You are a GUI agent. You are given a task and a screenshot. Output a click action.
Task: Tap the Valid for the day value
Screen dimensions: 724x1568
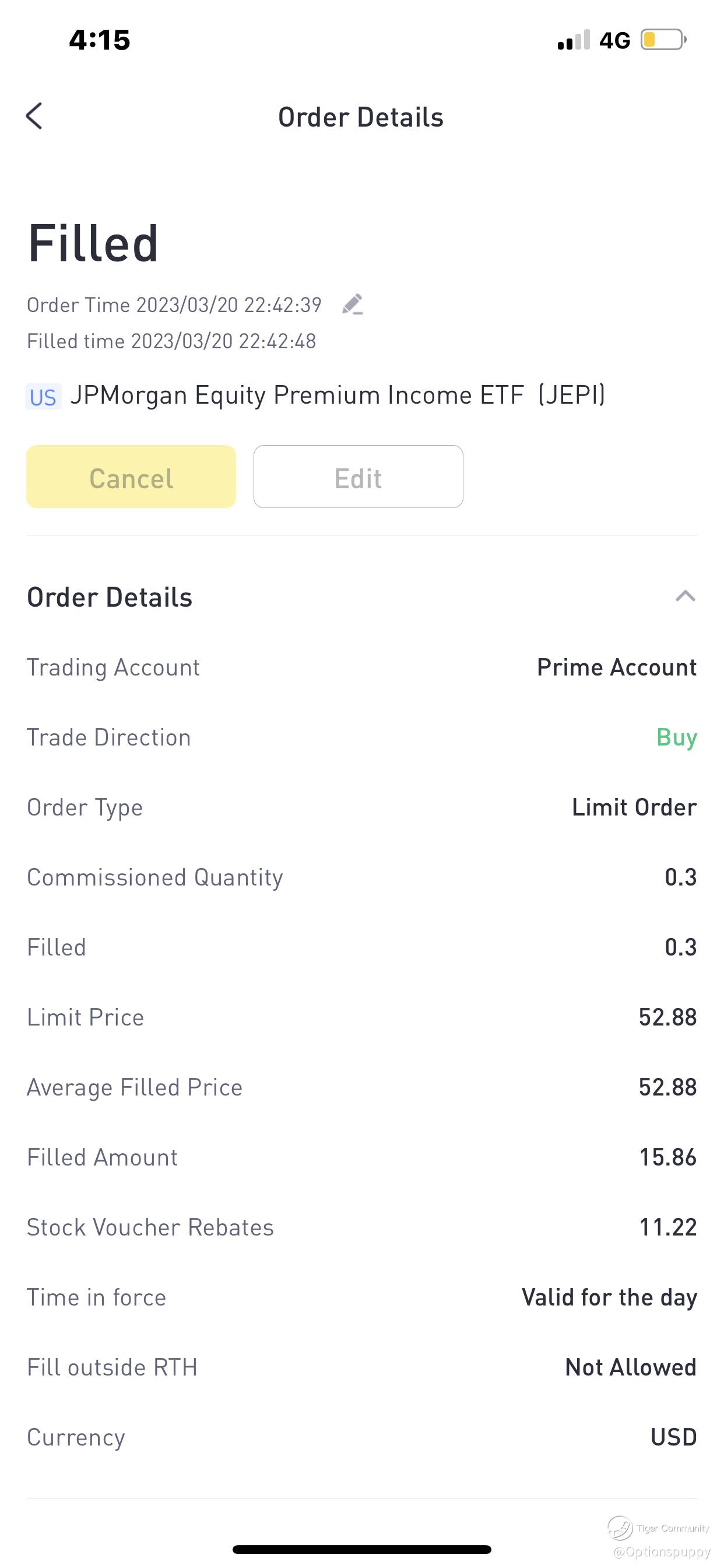pos(609,1298)
